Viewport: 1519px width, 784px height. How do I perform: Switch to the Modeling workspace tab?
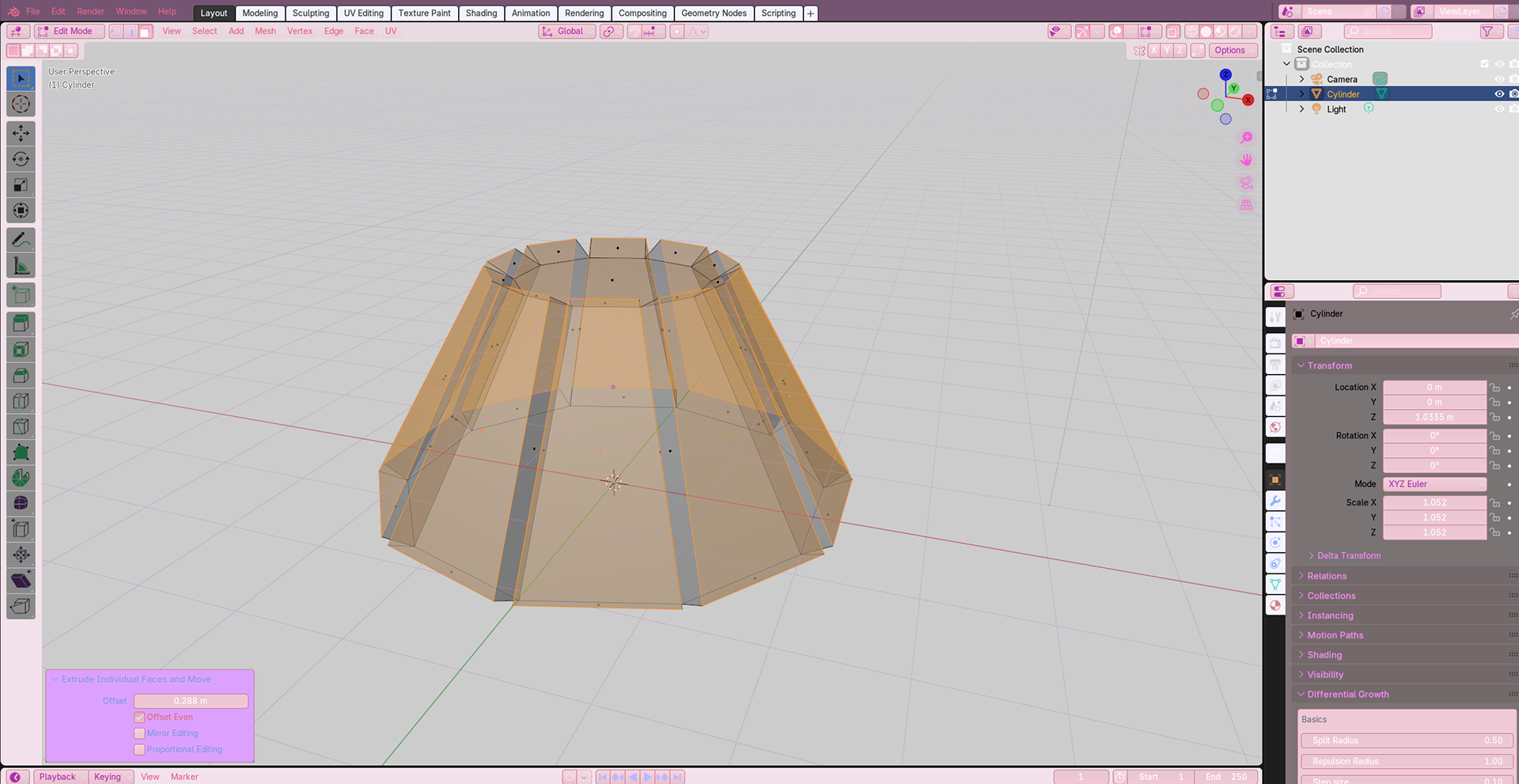[259, 13]
